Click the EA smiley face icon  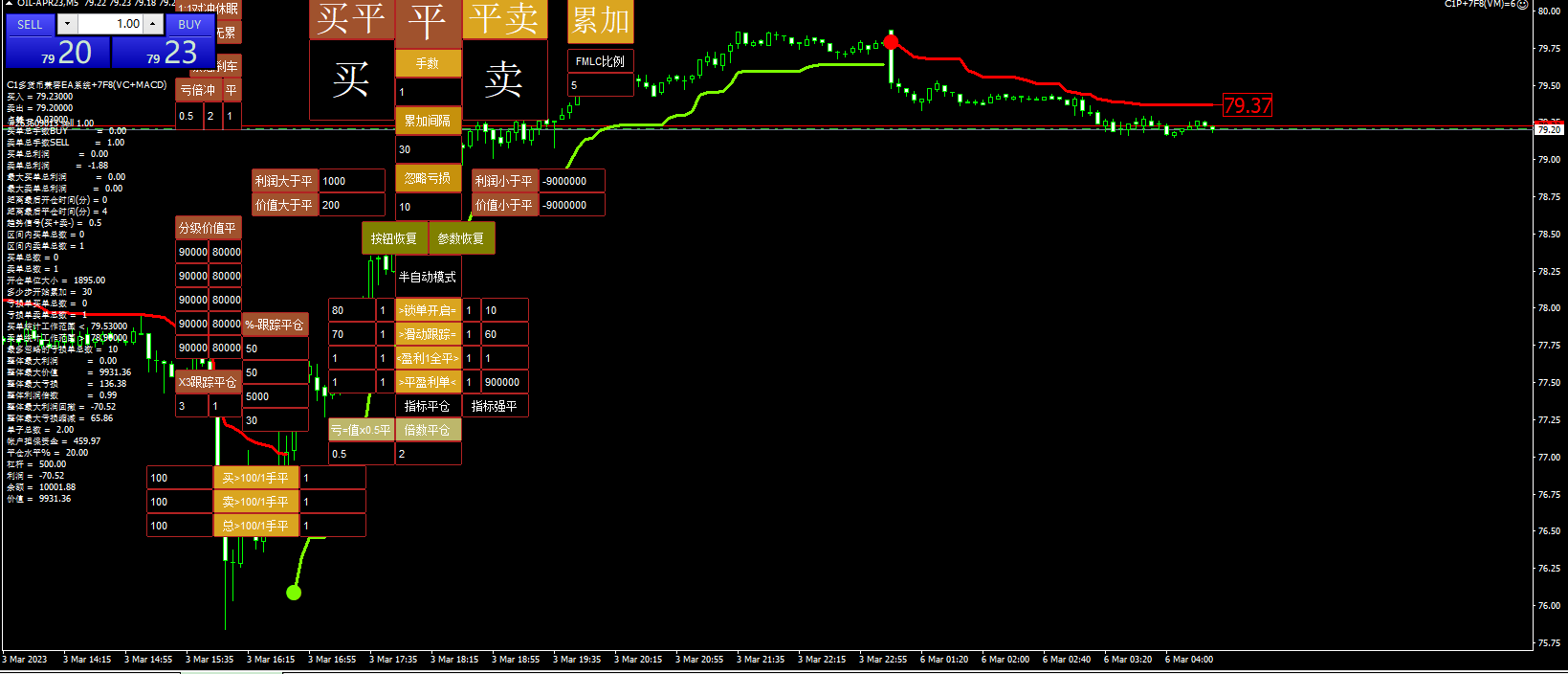pos(1523,5)
